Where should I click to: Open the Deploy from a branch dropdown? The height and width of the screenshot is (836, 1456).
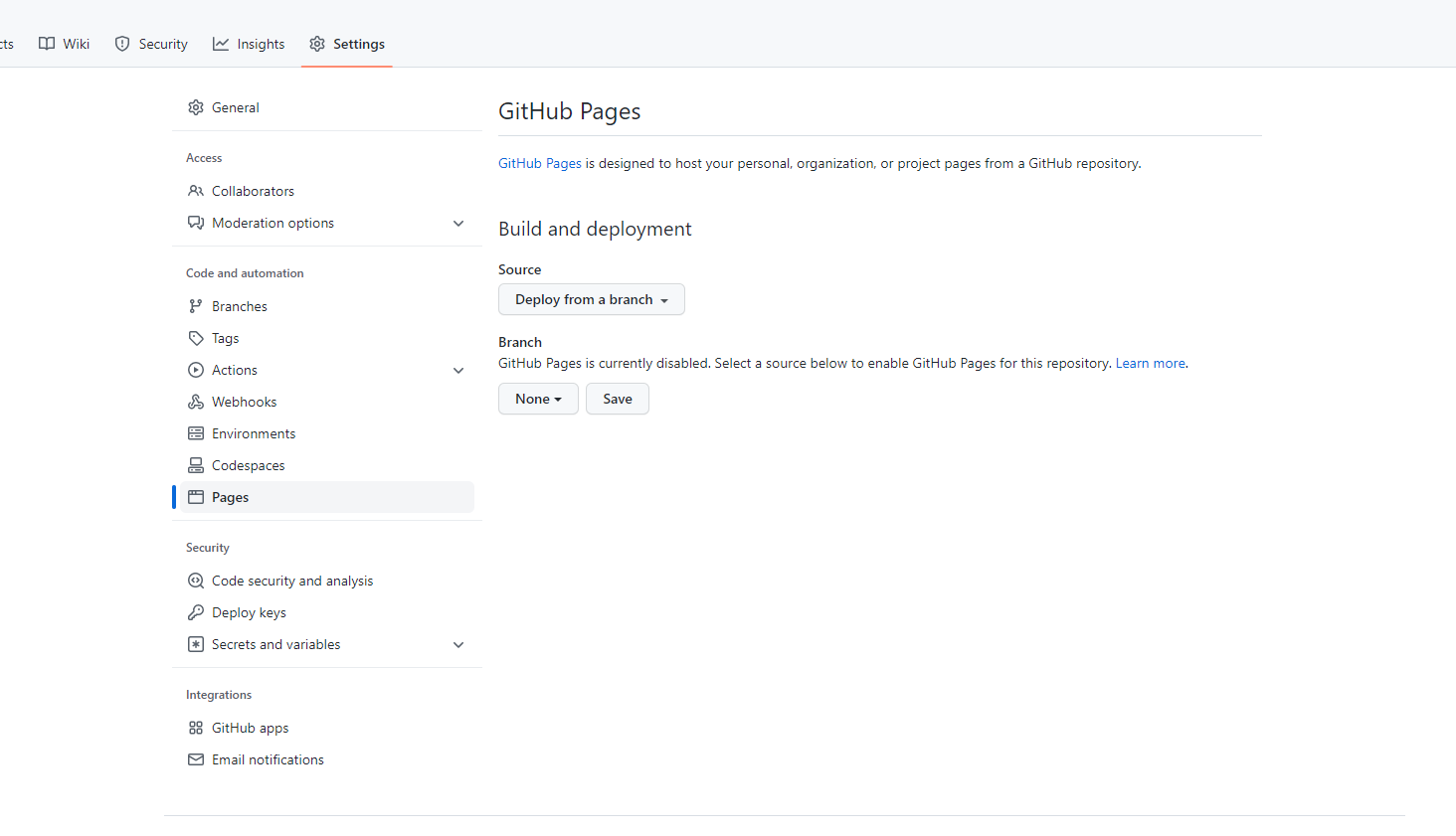click(591, 299)
